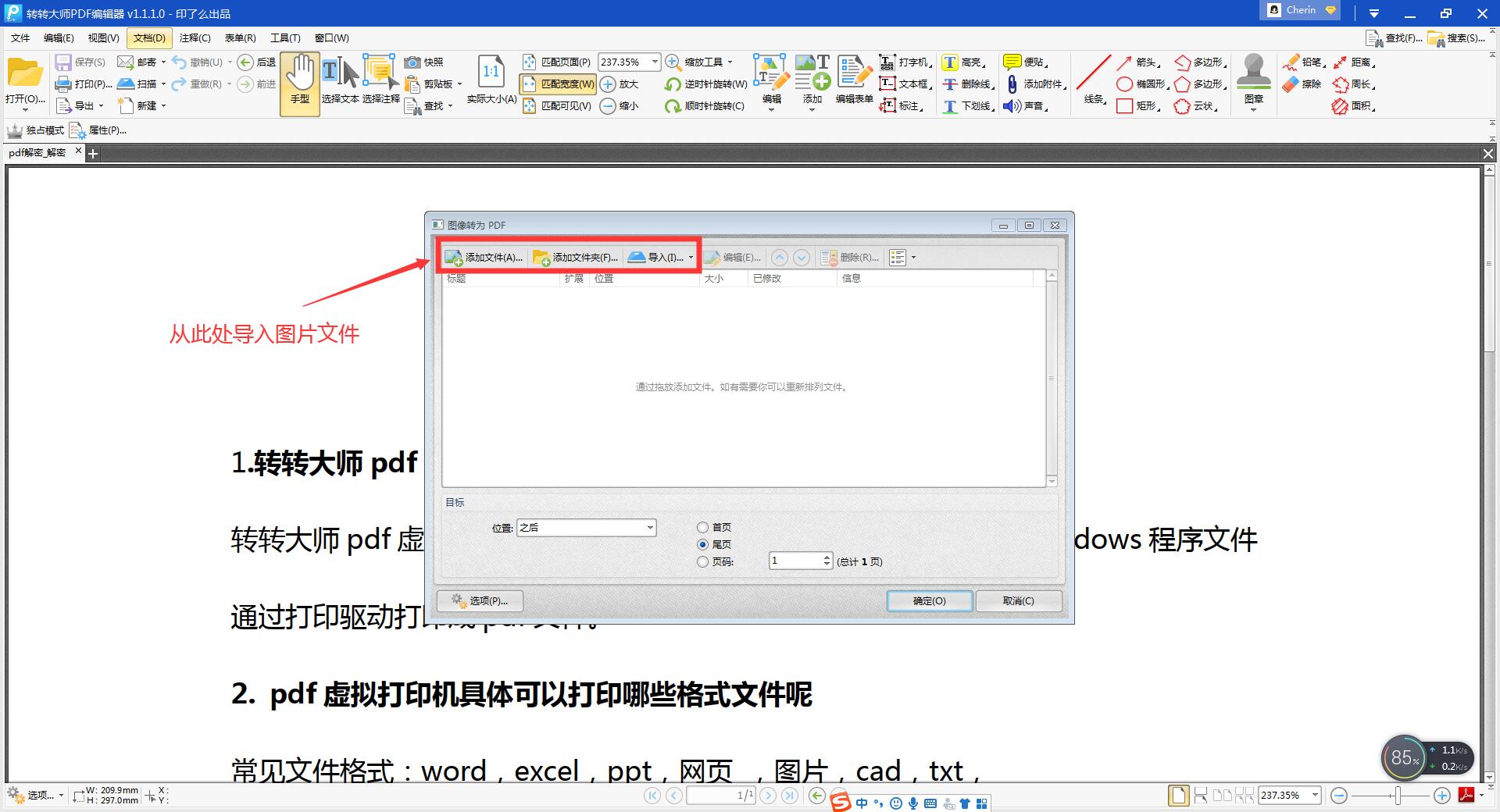Viewport: 1500px width, 812px height.
Task: Expand the Export (导出) dropdown
Action: click(101, 105)
